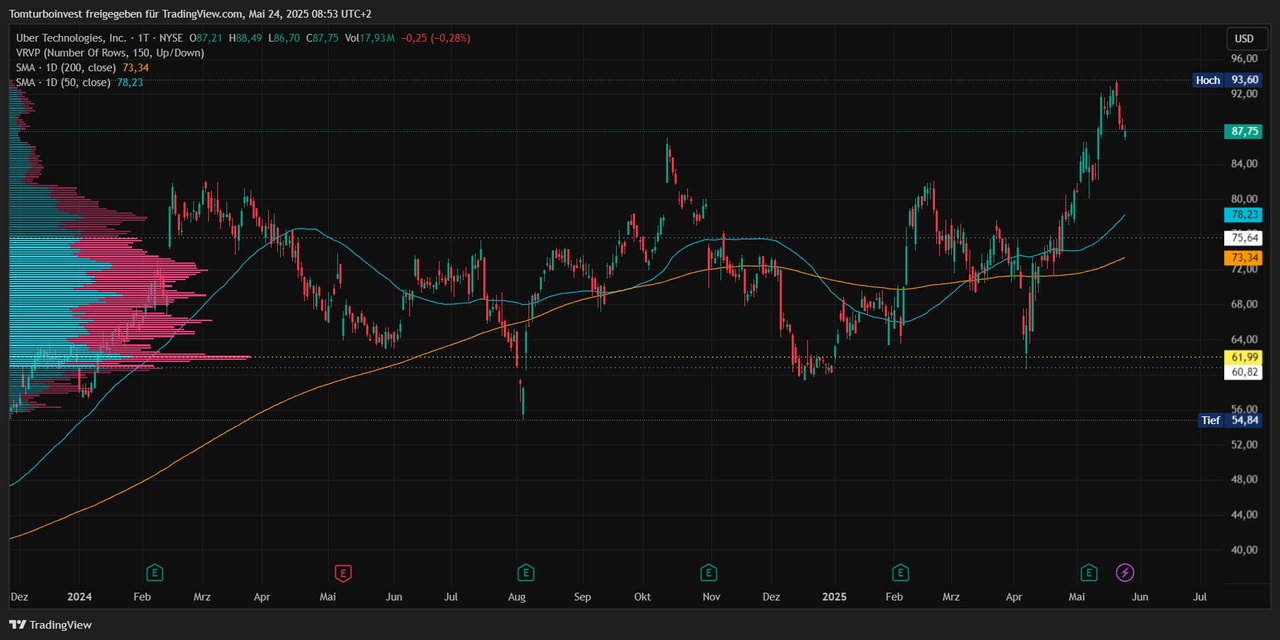Click the 68,00 price scale label
1280x640 pixels.
1244,304
